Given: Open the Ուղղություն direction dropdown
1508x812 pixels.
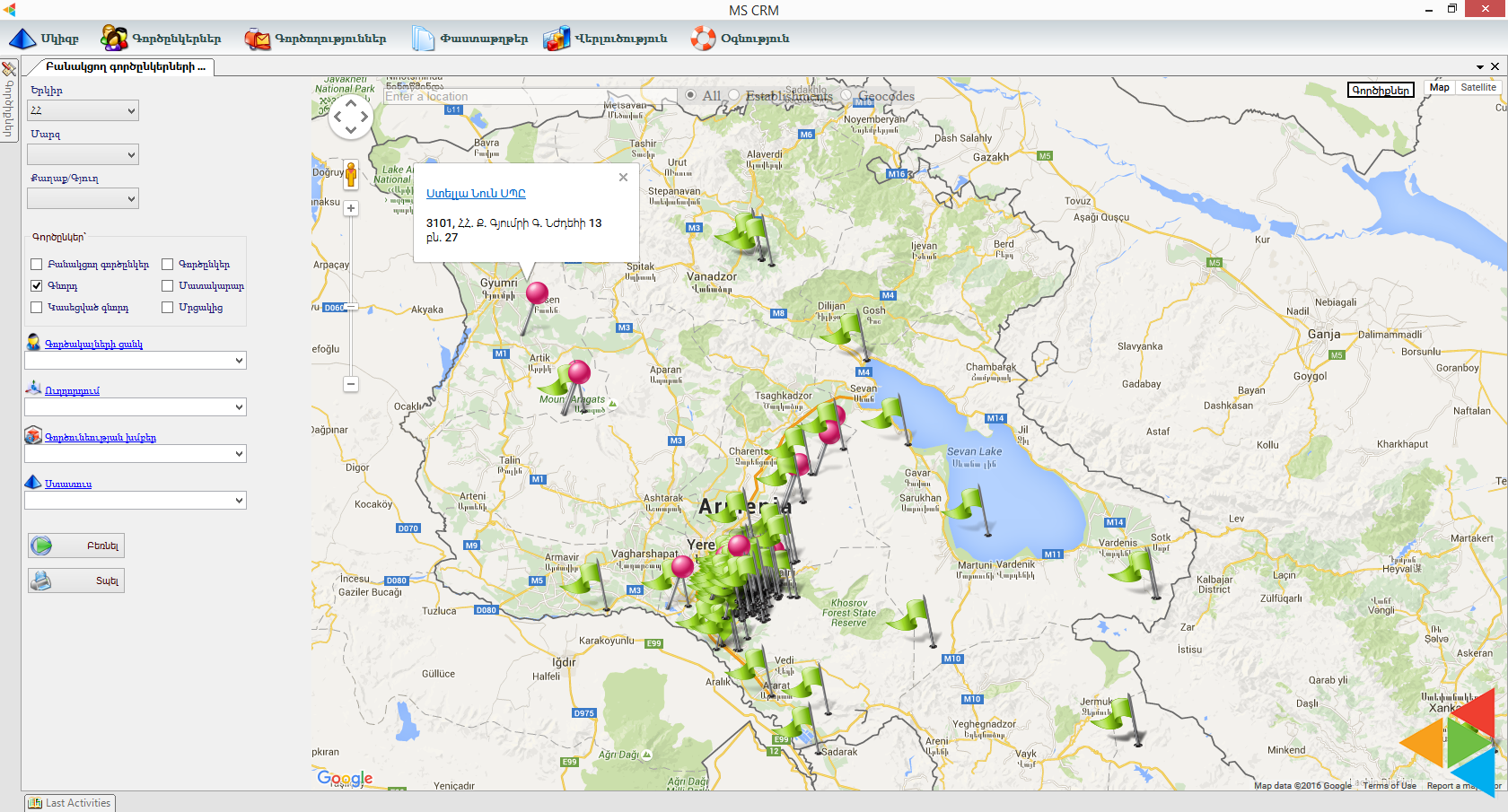Looking at the screenshot, I should [136, 407].
